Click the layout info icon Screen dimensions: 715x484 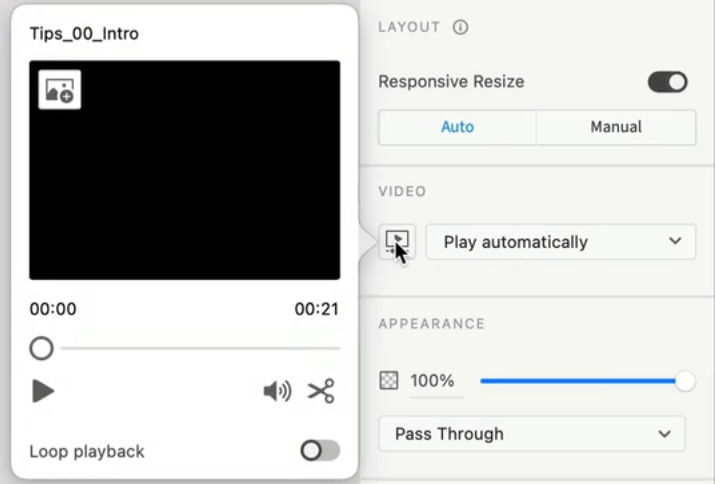click(460, 27)
